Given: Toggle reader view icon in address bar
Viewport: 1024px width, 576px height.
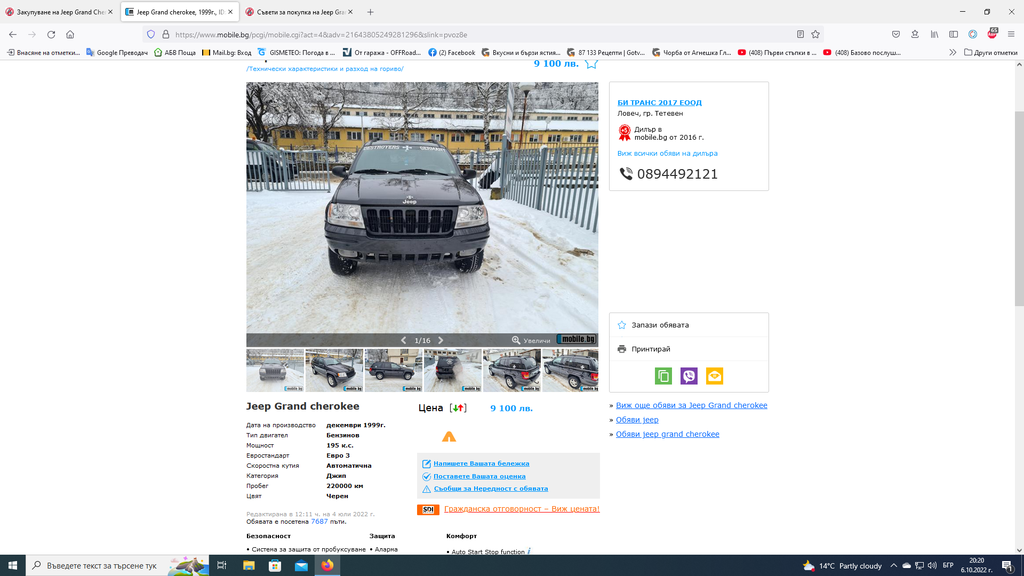Looking at the screenshot, I should pos(800,35).
